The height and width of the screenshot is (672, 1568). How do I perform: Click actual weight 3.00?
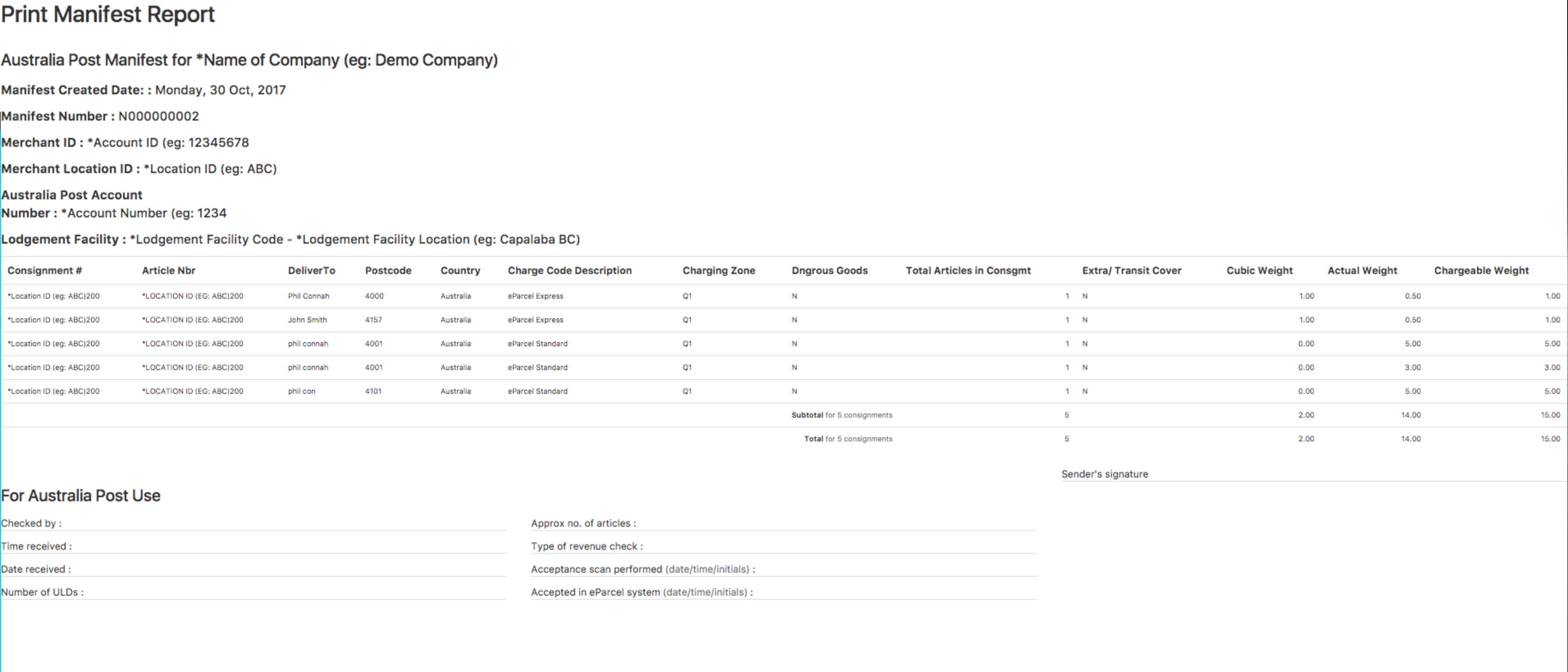click(x=1413, y=368)
